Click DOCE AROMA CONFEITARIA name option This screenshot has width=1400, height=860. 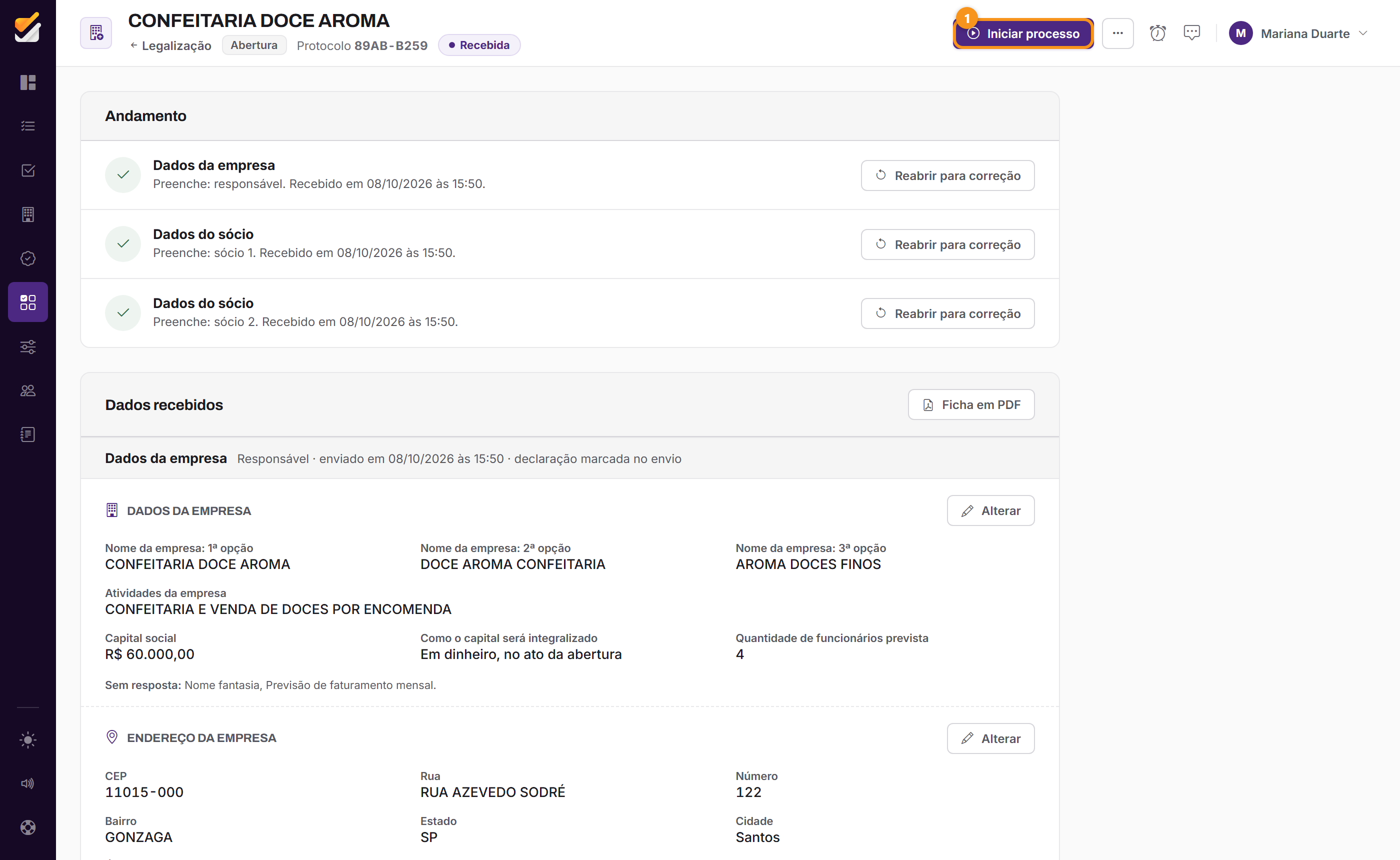[512, 564]
